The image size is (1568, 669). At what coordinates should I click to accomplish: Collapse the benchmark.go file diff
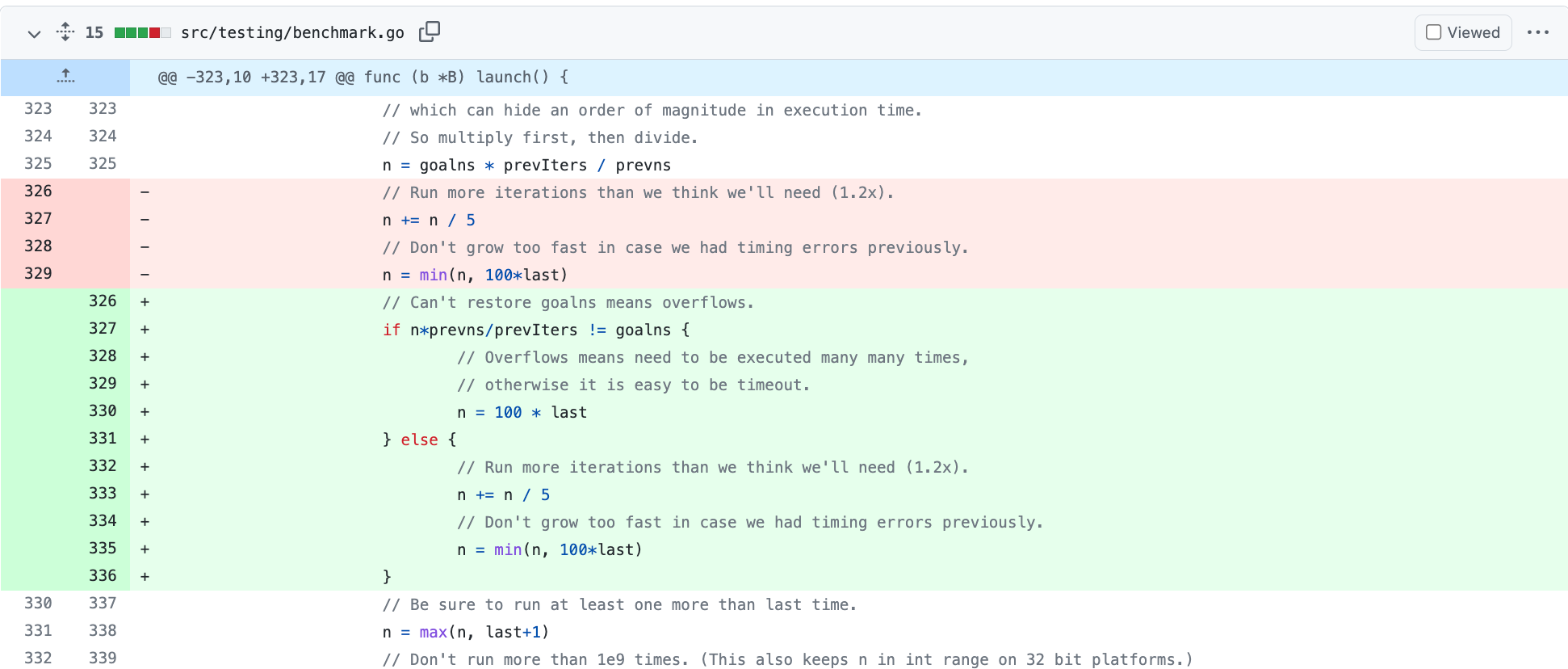[x=34, y=33]
